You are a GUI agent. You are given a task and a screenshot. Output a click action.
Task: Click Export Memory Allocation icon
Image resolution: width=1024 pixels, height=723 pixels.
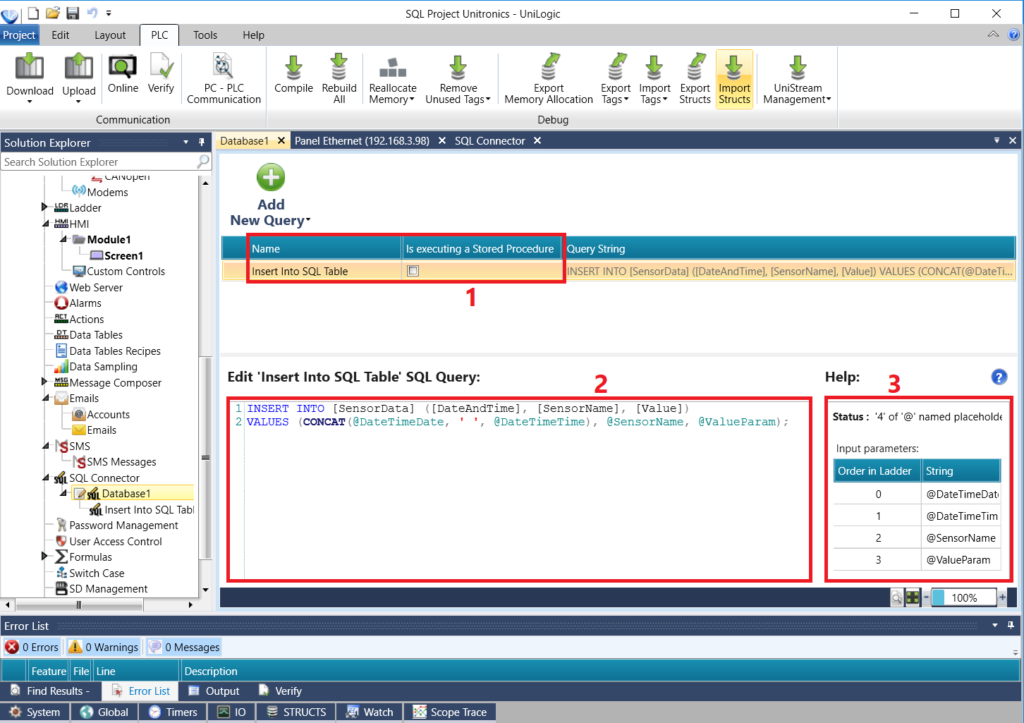click(x=549, y=78)
